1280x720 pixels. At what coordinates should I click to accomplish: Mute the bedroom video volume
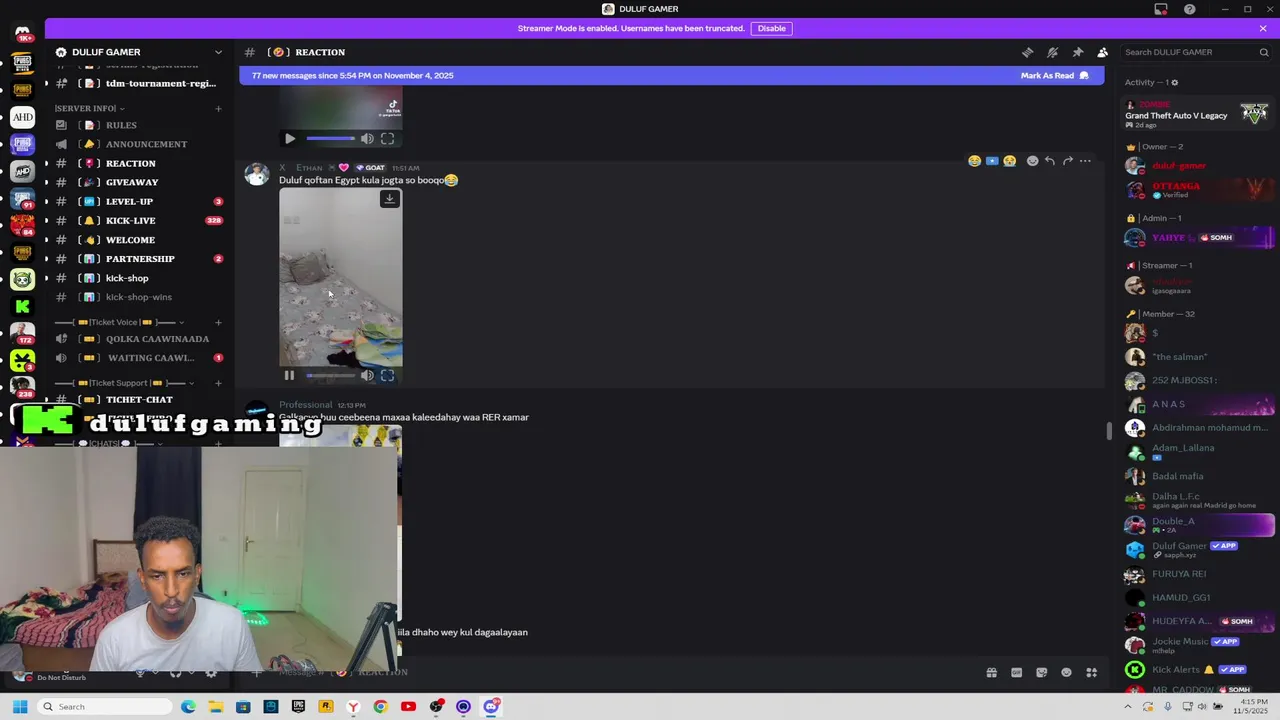367,376
